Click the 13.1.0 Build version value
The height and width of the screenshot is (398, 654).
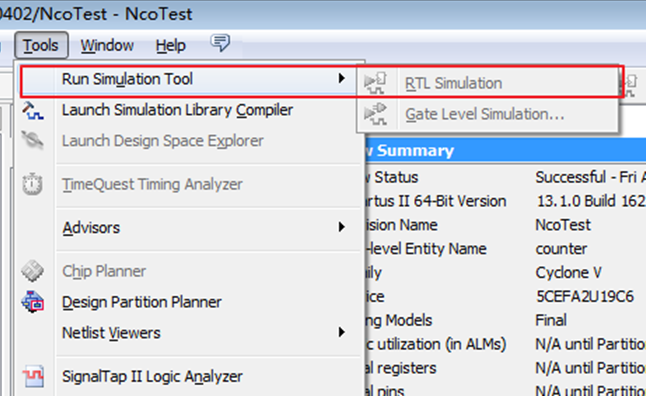tap(591, 201)
